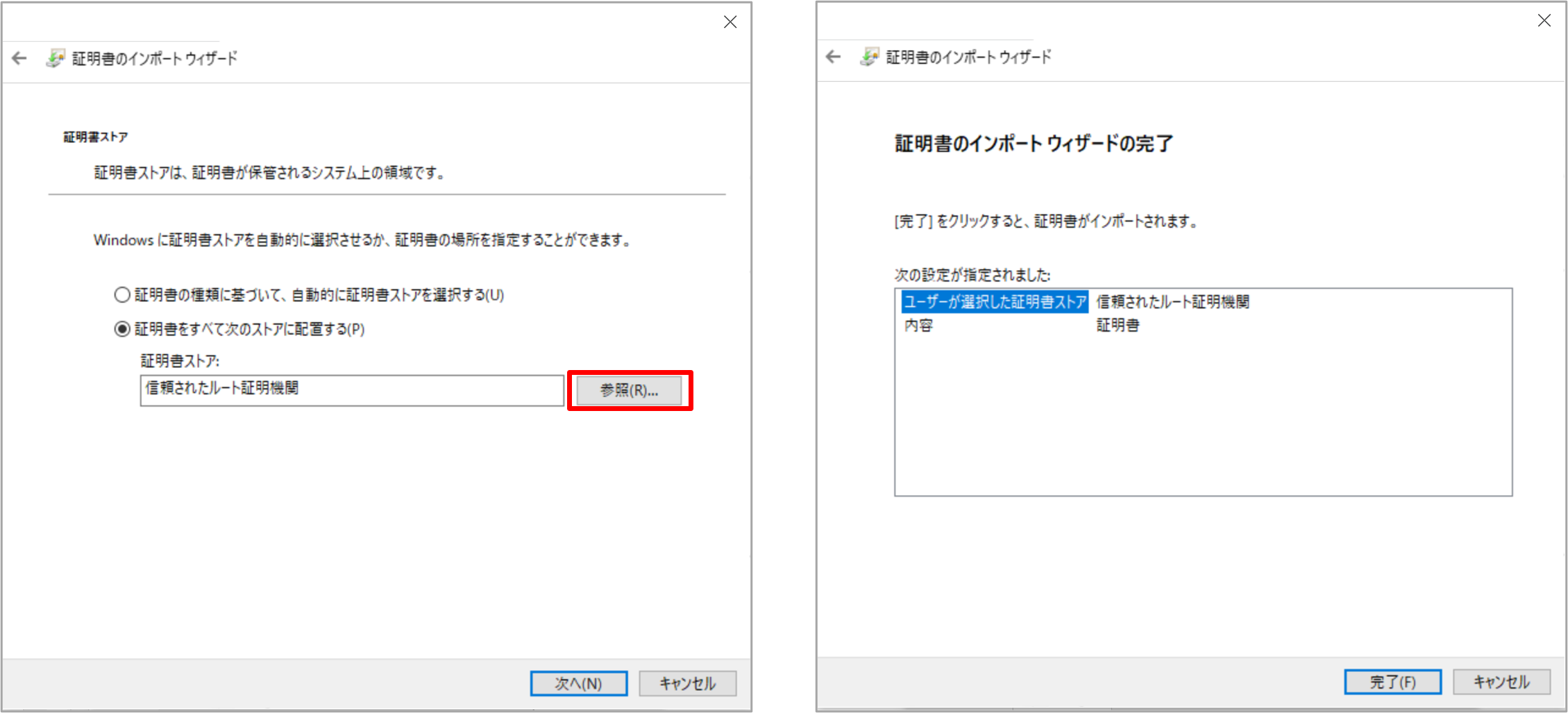
Task: Click 信頼されたルート証明機関 value in summary list
Action: [x=1173, y=302]
